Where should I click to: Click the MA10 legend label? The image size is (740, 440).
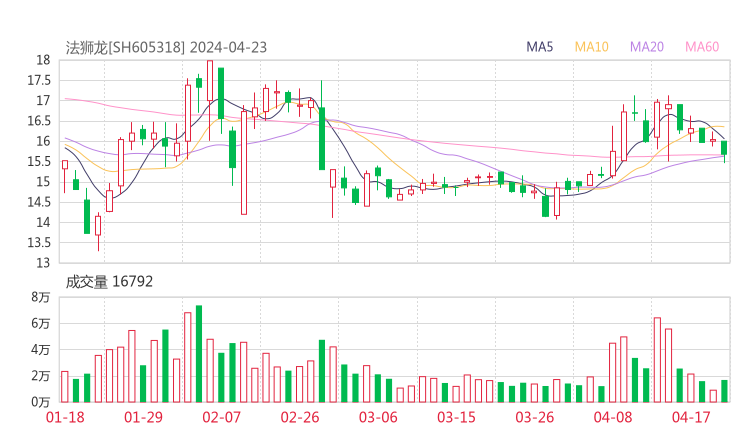591,47
